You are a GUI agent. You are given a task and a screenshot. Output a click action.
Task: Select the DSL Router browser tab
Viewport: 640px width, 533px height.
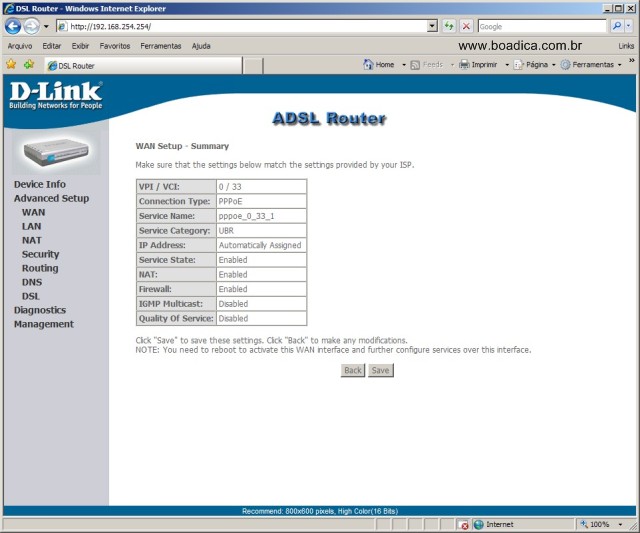[143, 66]
